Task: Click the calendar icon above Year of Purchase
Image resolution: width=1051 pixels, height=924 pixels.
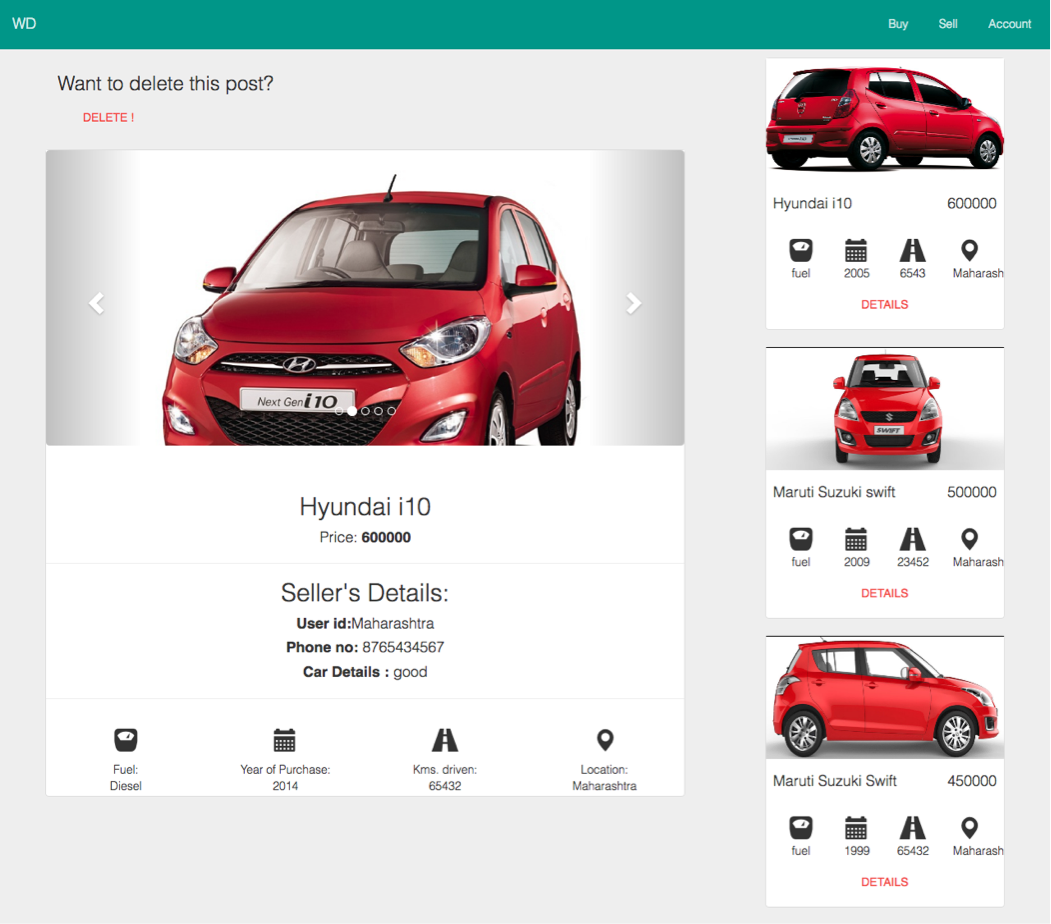Action: pos(284,740)
